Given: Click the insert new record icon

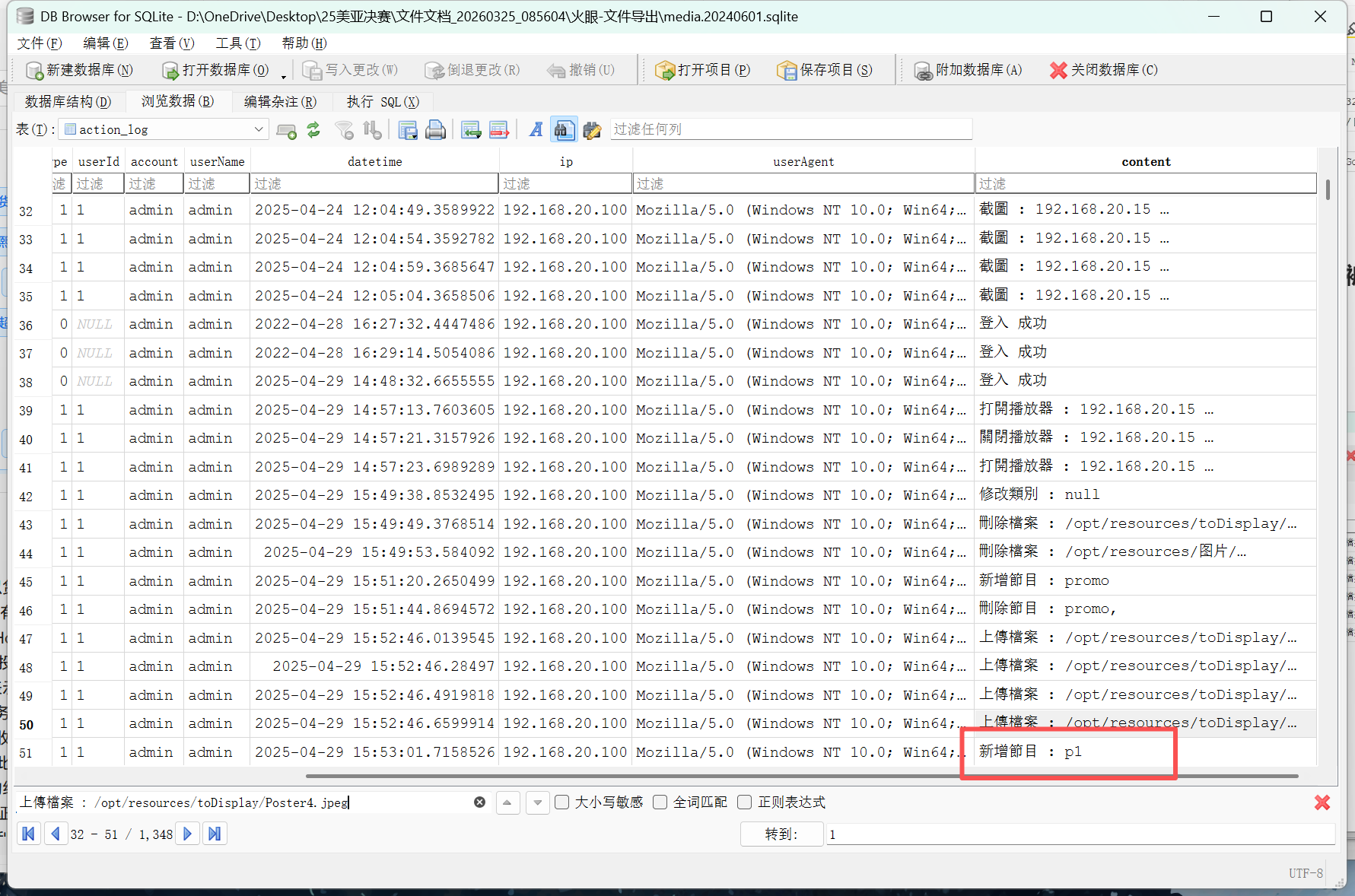Looking at the screenshot, I should (471, 130).
